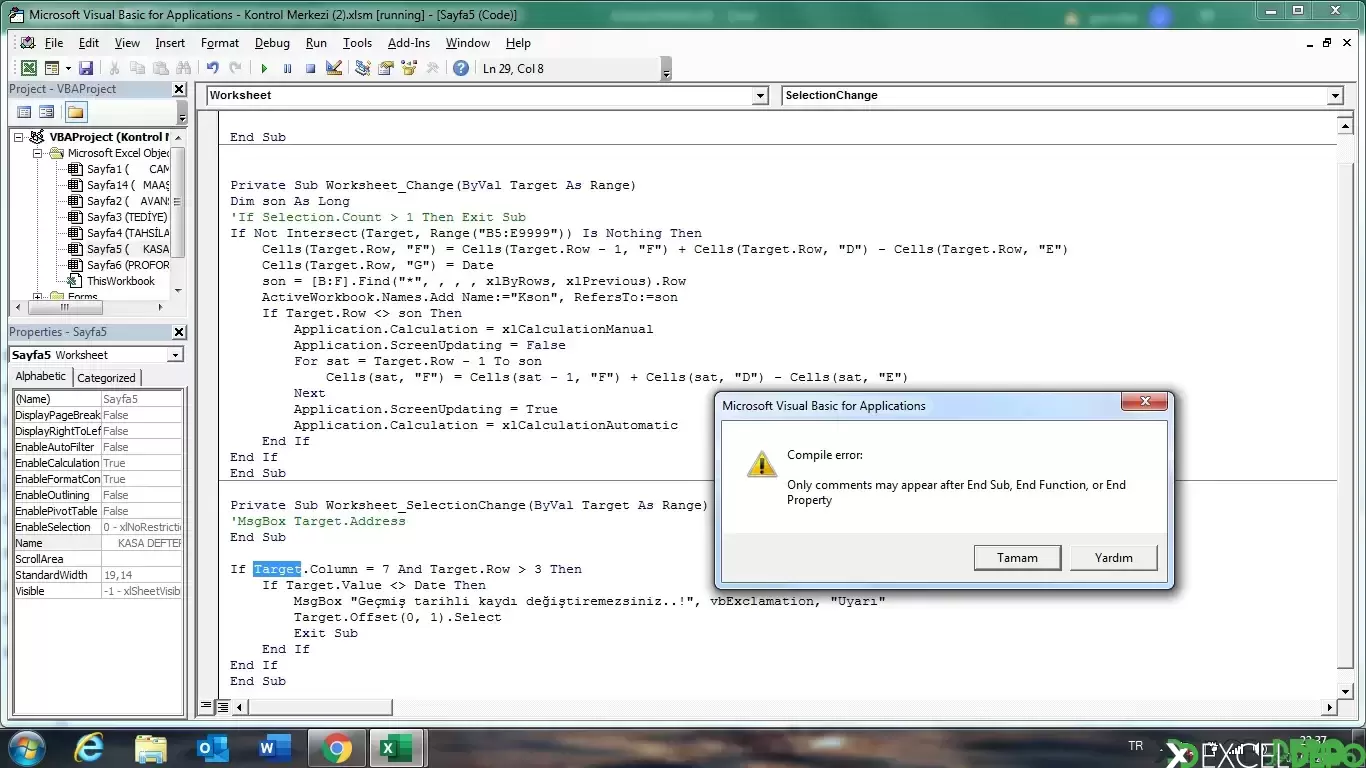
Task: Click the Redo arrow icon
Action: pyautogui.click(x=235, y=68)
